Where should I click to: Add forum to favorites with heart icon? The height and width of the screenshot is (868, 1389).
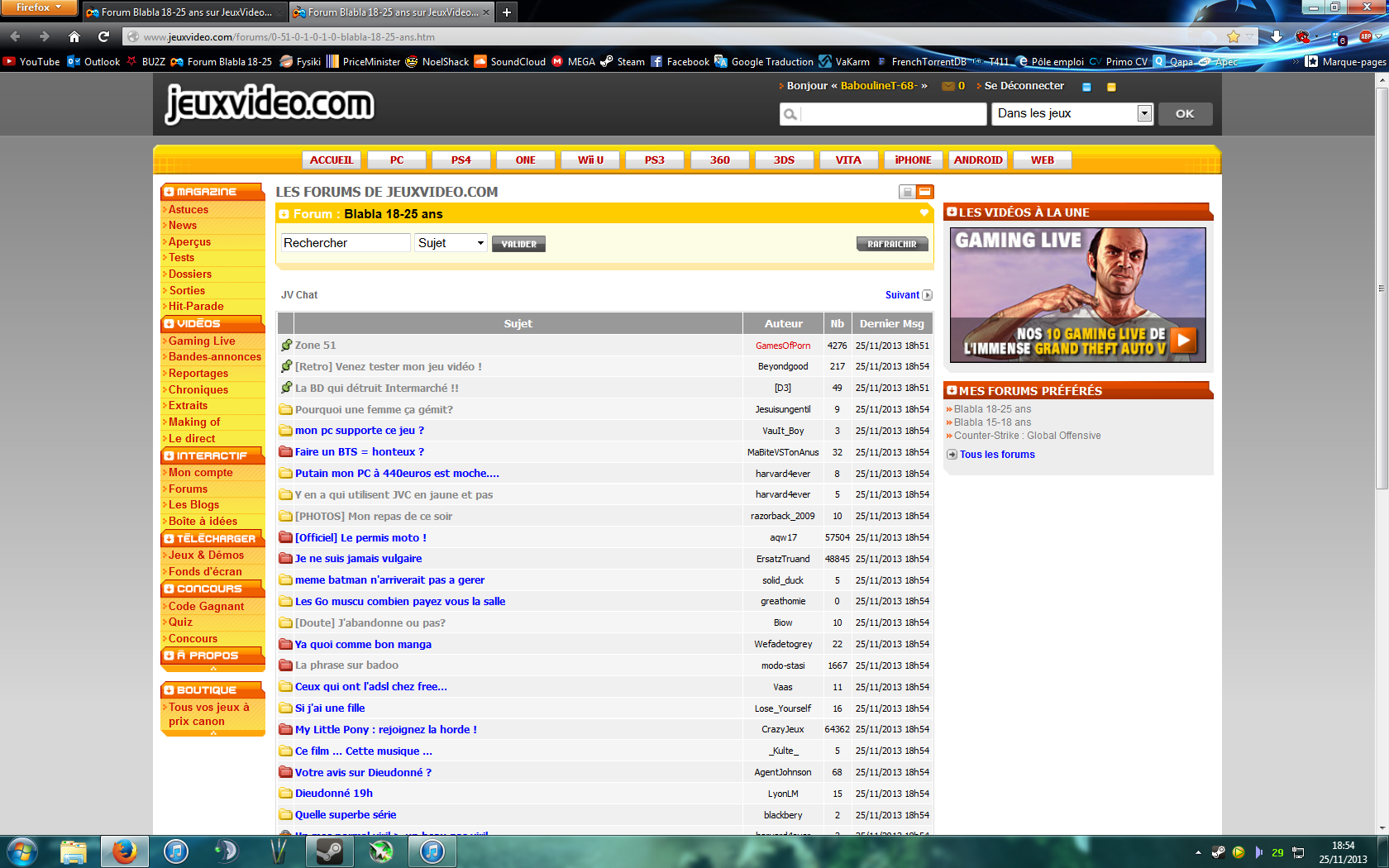coord(924,213)
